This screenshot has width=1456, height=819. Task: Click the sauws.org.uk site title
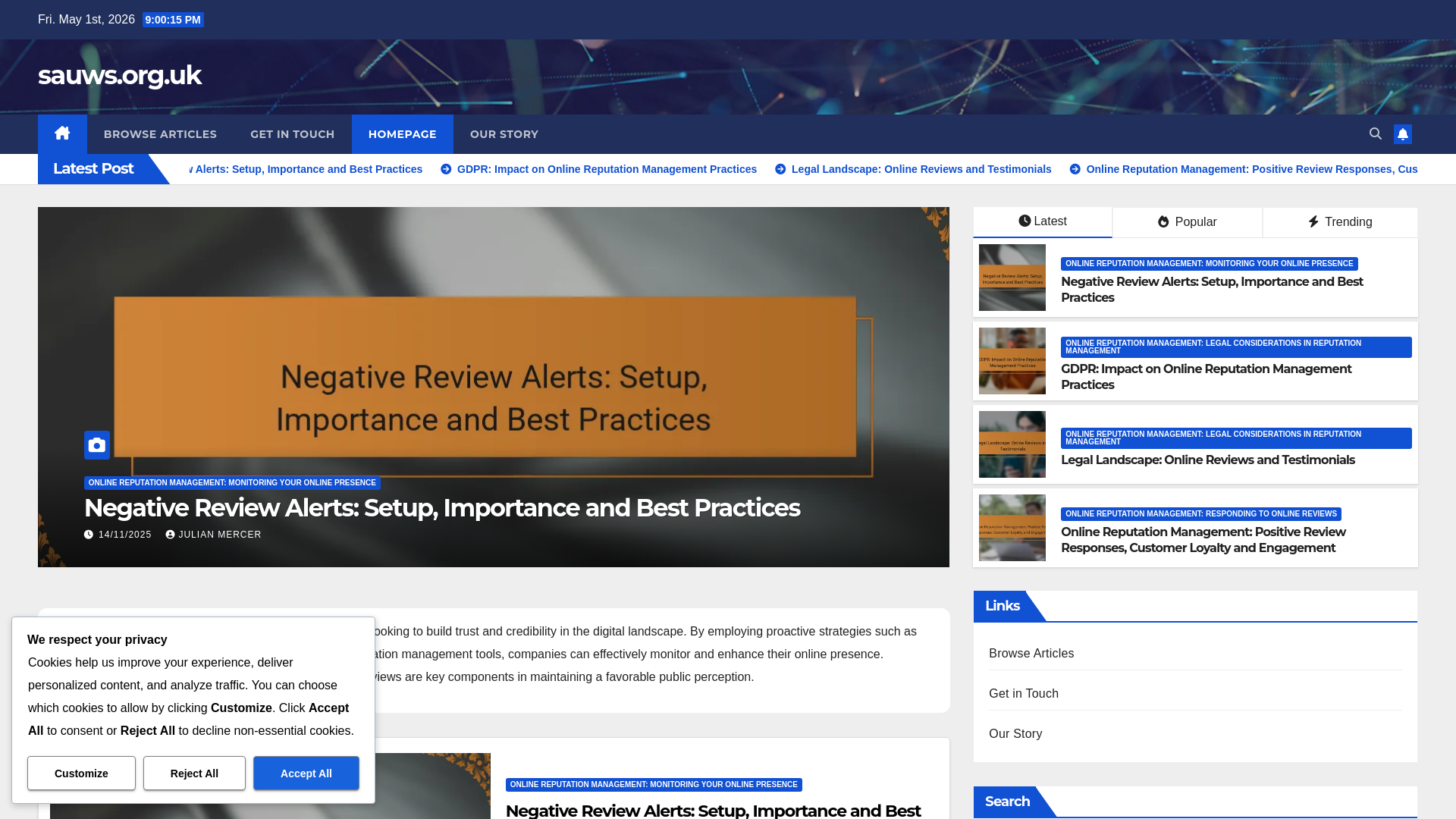tap(120, 75)
